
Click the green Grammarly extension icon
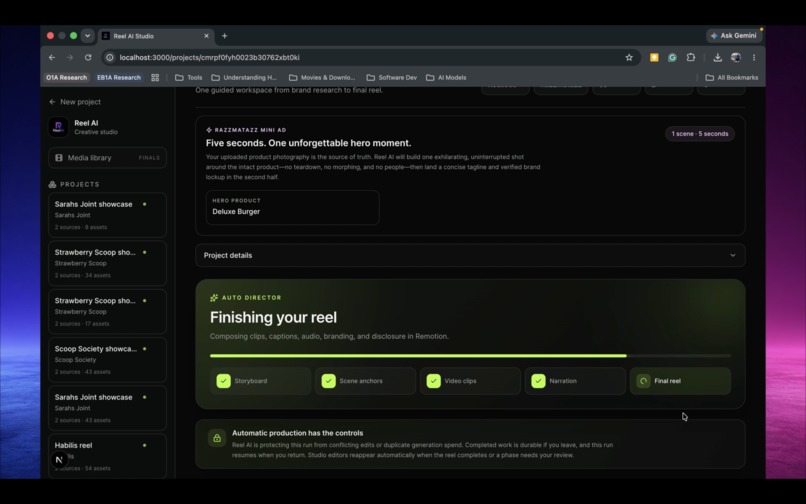click(672, 58)
